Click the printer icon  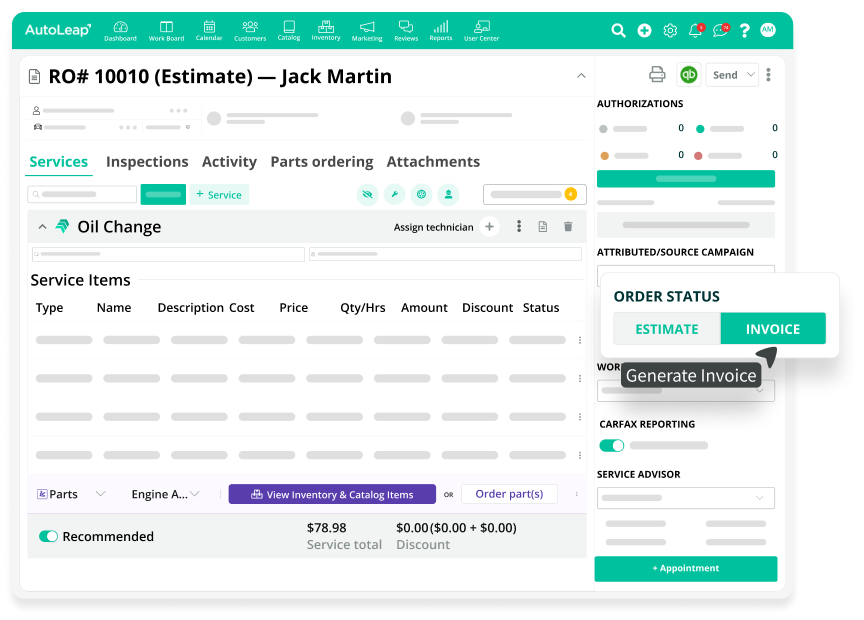[657, 74]
